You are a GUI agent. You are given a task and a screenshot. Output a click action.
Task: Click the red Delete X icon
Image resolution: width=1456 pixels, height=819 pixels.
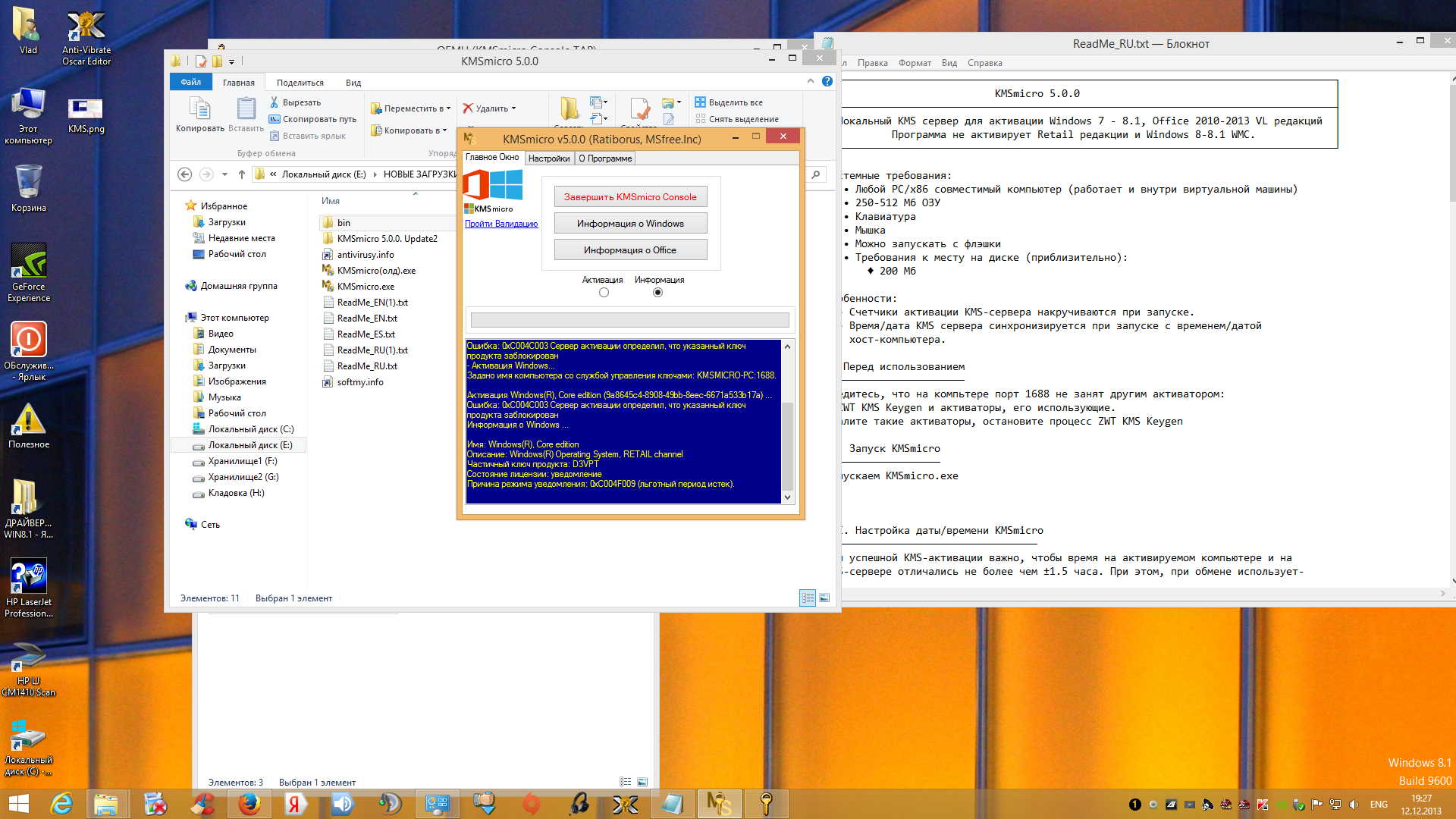(x=468, y=108)
